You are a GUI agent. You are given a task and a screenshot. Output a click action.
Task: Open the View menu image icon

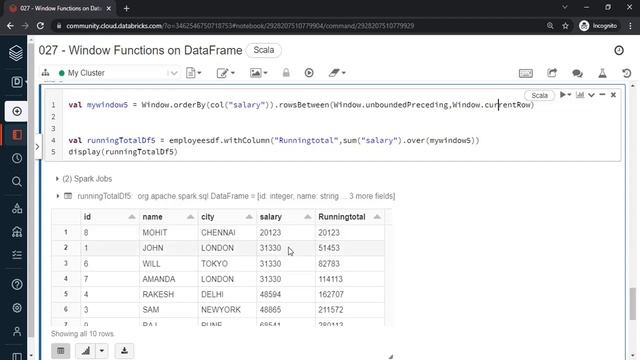258,73
